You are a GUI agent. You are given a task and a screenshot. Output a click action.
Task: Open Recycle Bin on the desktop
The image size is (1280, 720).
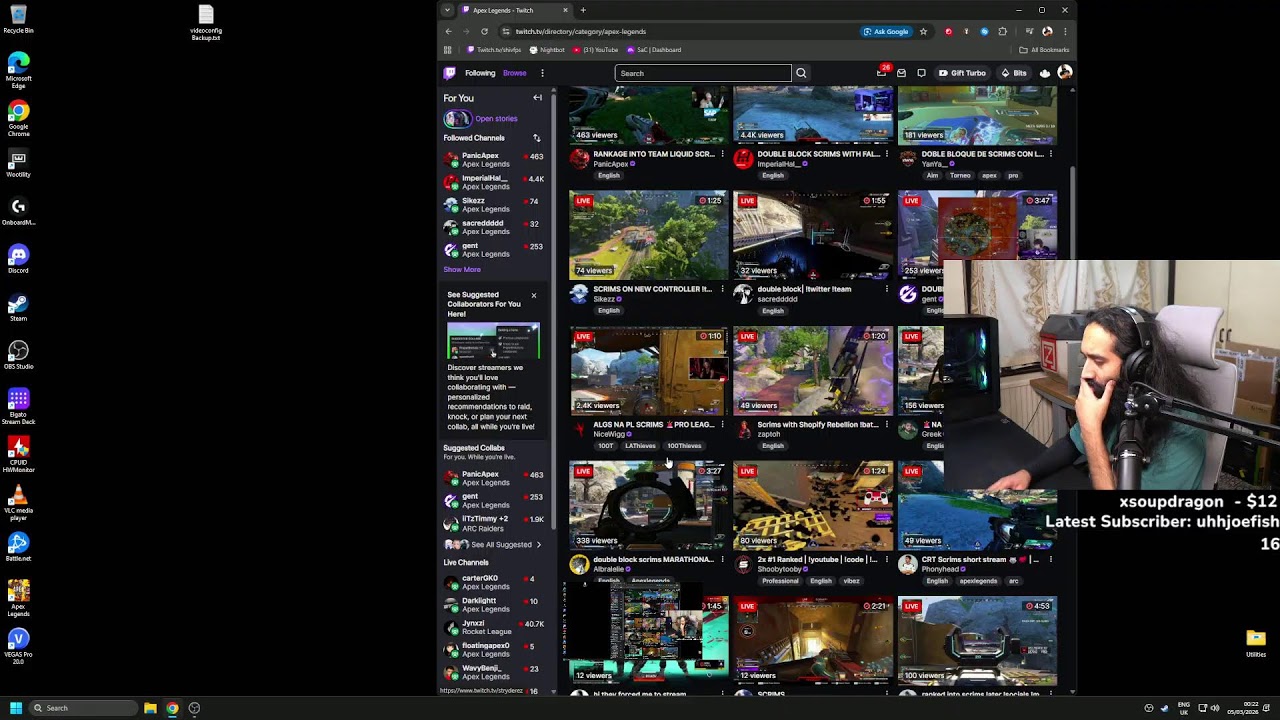[x=18, y=19]
